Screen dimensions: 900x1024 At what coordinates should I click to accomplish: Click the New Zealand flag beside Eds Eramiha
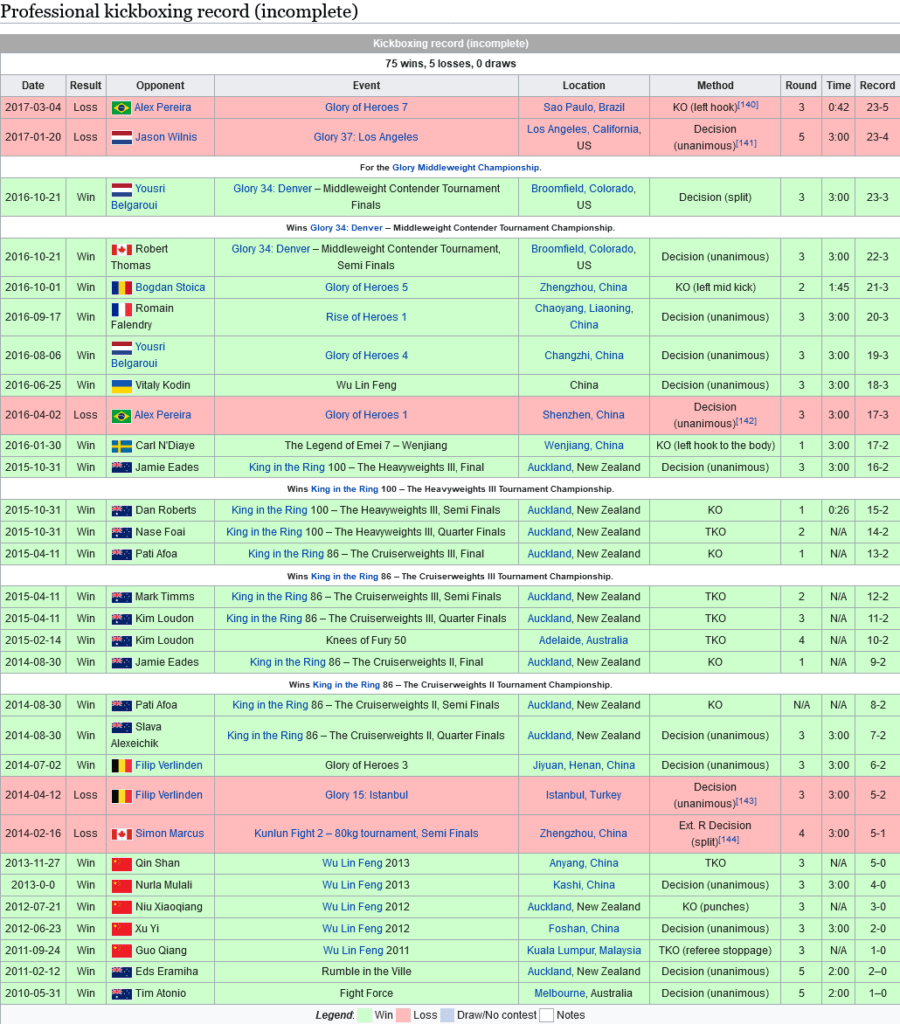pyautogui.click(x=121, y=972)
